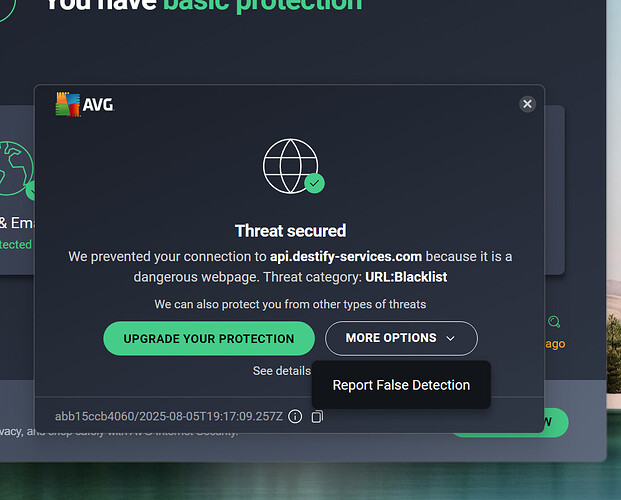Click the AVG logo in the dialog
The height and width of the screenshot is (500, 621).
pyautogui.click(x=84, y=103)
